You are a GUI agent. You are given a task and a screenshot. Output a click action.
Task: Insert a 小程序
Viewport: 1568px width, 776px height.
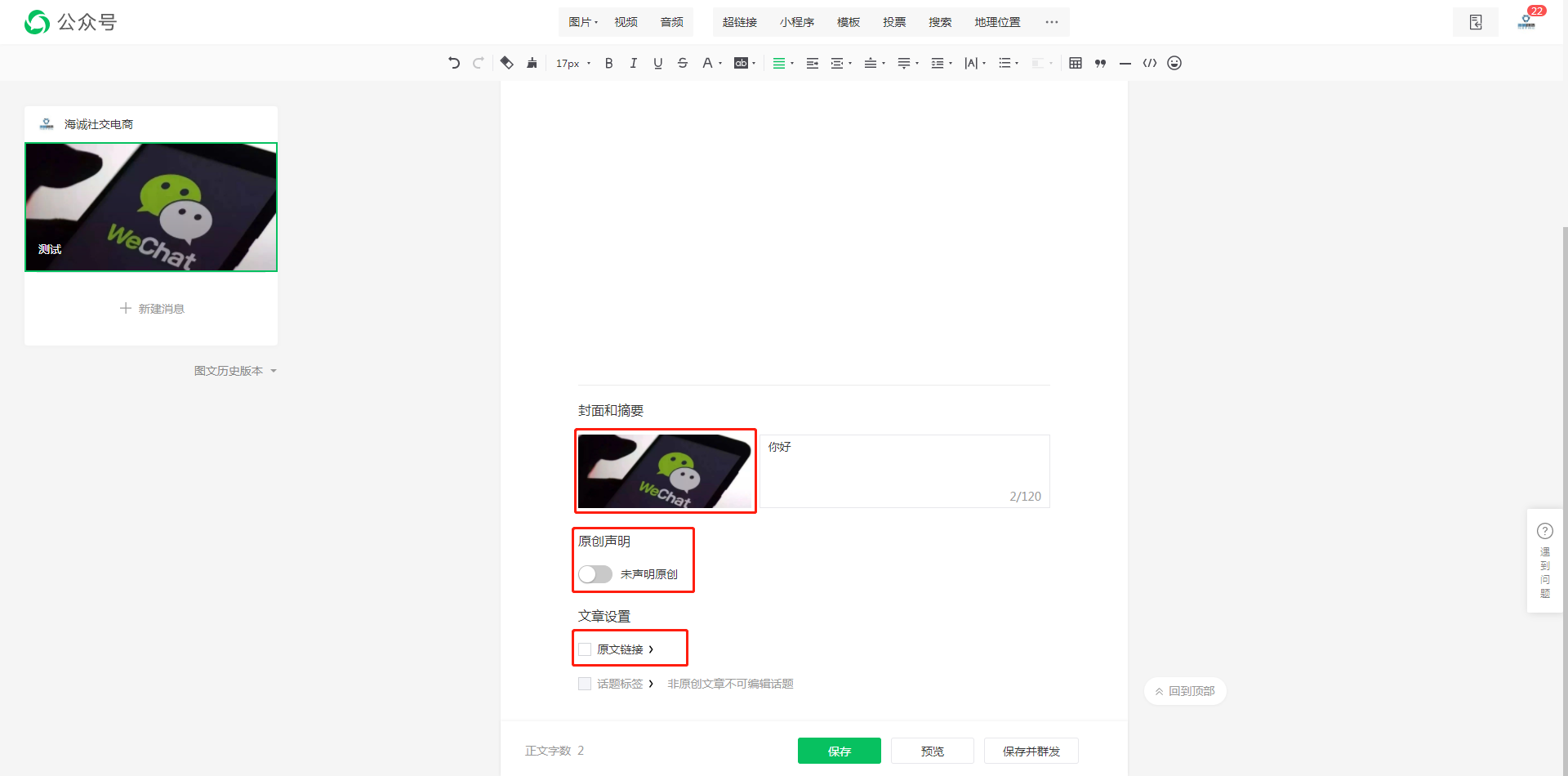[x=797, y=22]
